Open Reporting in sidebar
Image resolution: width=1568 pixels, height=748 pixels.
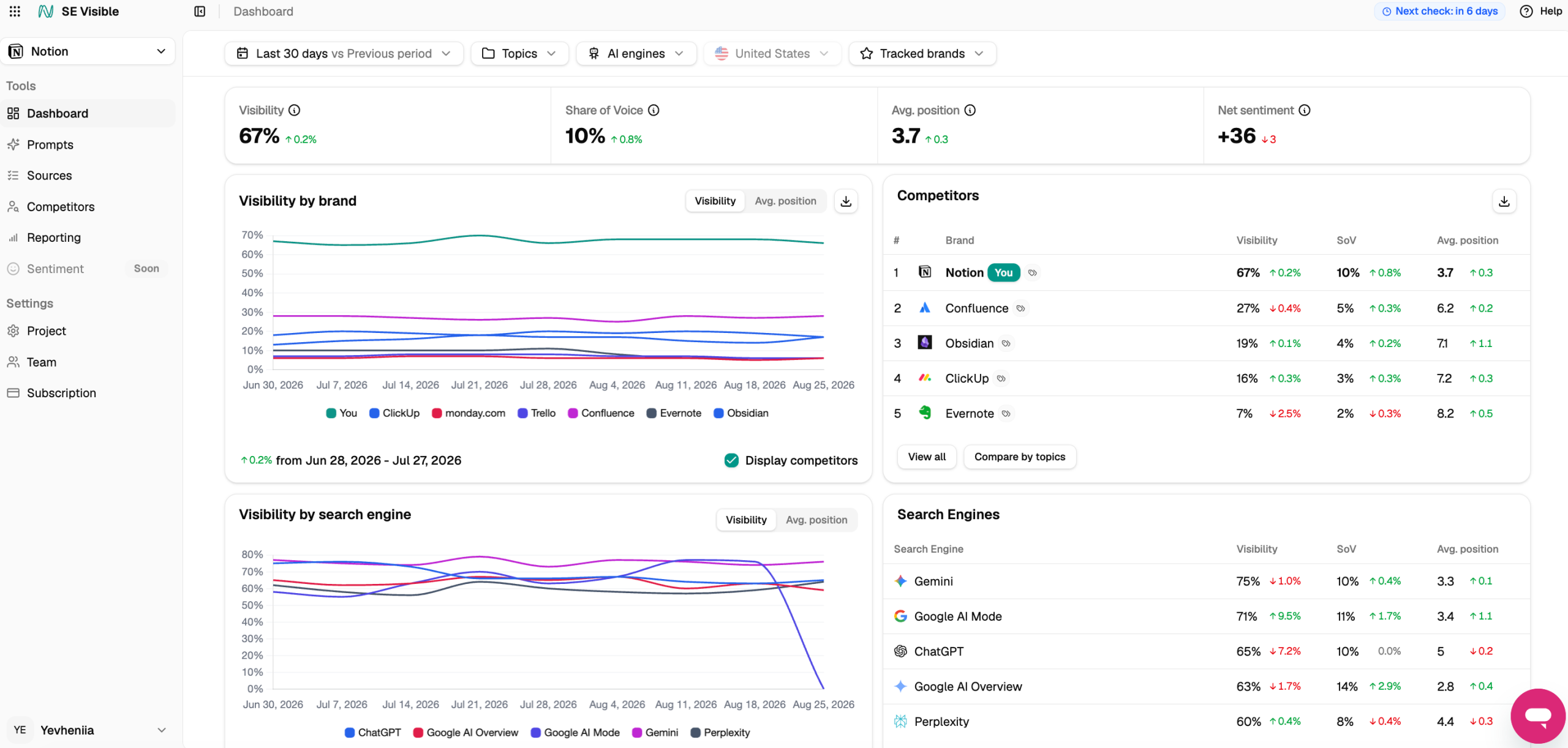[x=88, y=237]
